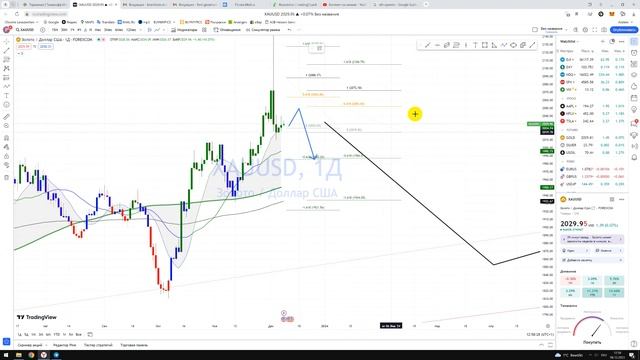Open the Watchlist name dropdown

[569, 42]
